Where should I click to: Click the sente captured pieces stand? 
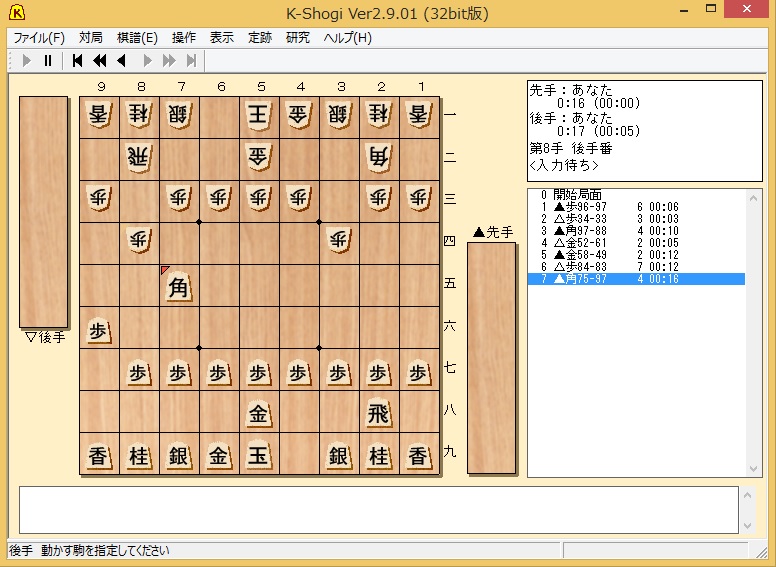pyautogui.click(x=491, y=358)
